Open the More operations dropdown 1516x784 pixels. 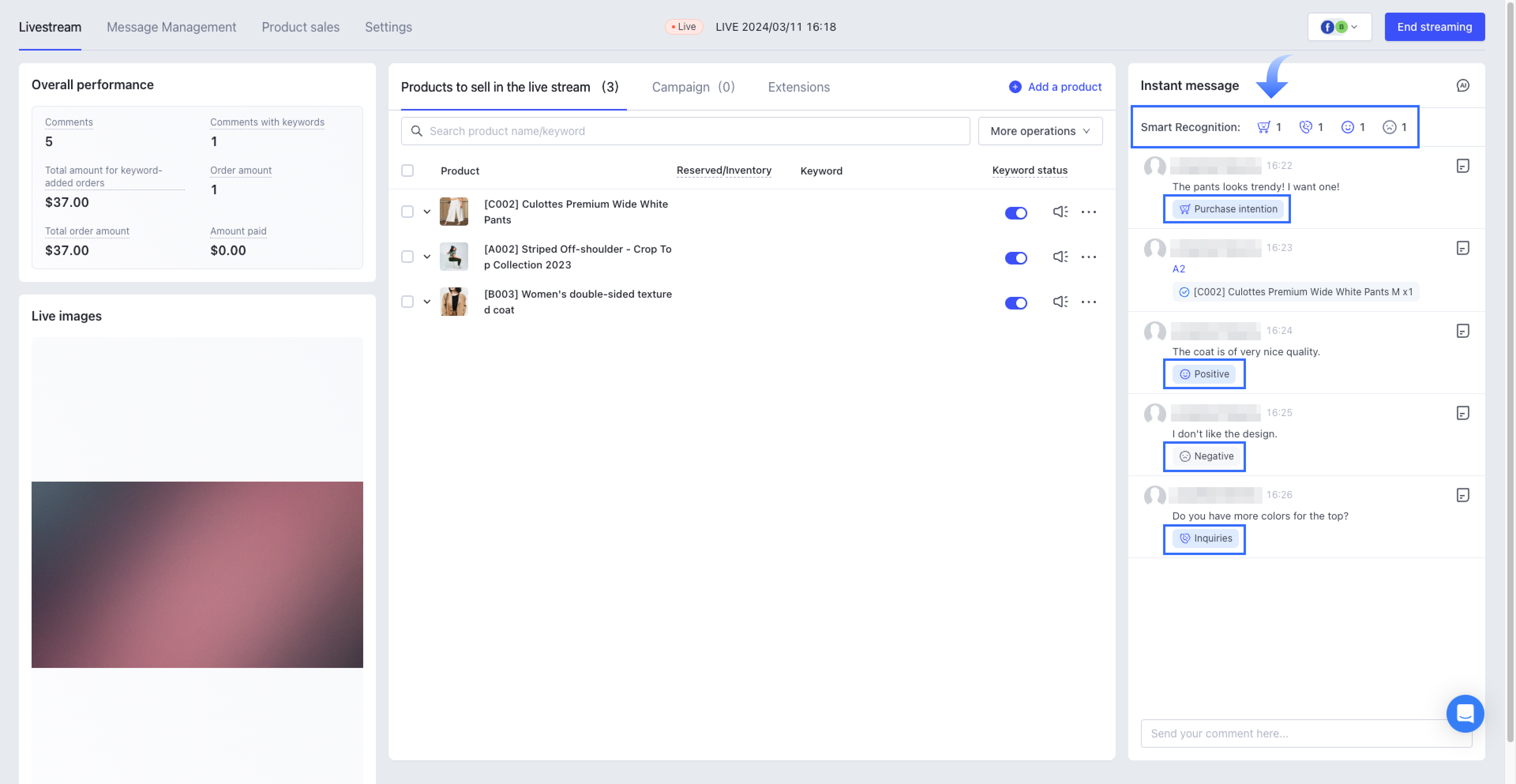[x=1040, y=131]
